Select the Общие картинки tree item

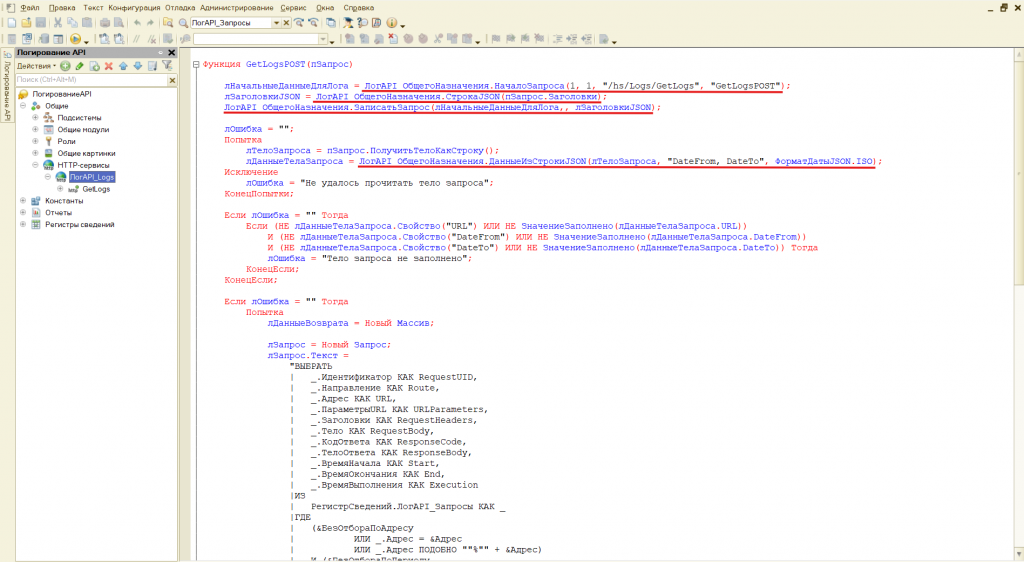coord(86,153)
